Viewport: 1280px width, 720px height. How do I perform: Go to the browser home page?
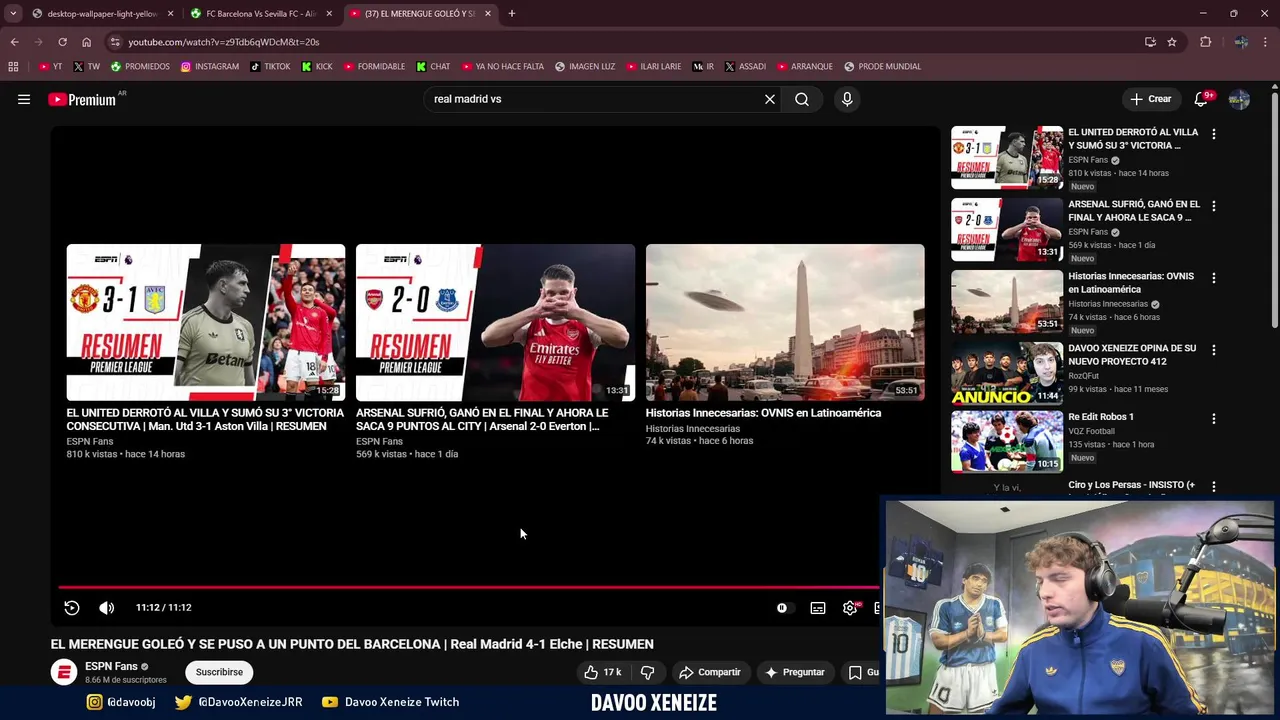pos(86,42)
